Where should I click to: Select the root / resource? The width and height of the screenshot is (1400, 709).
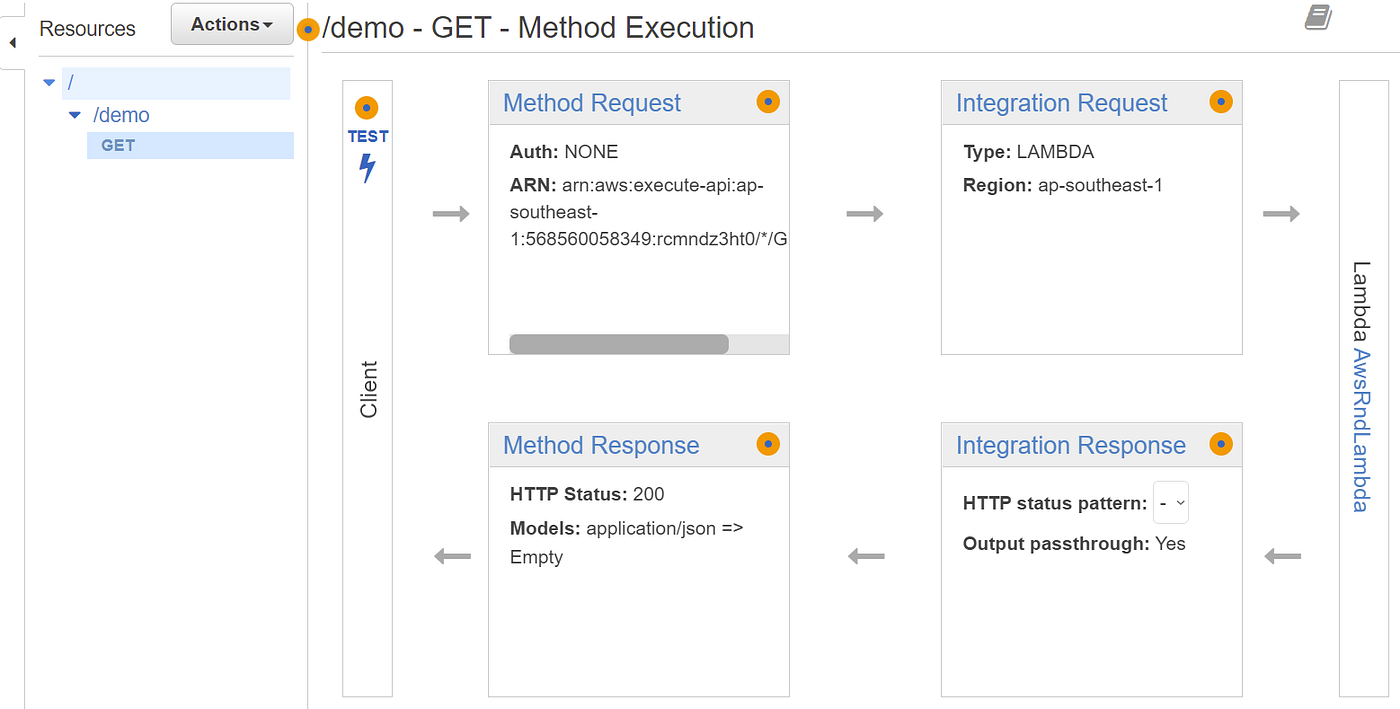[x=176, y=83]
